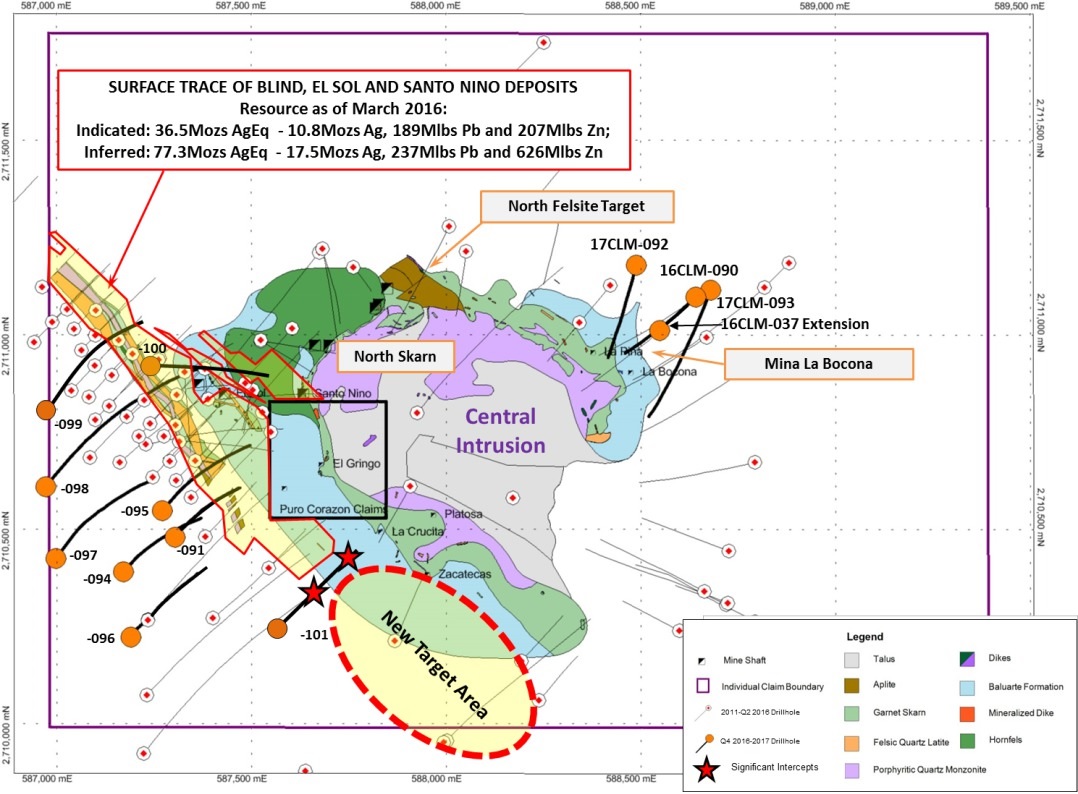Screen dimensions: 1078x794
Task: Click the orange collar of drillhole 17CLM-092
Action: [x=636, y=265]
